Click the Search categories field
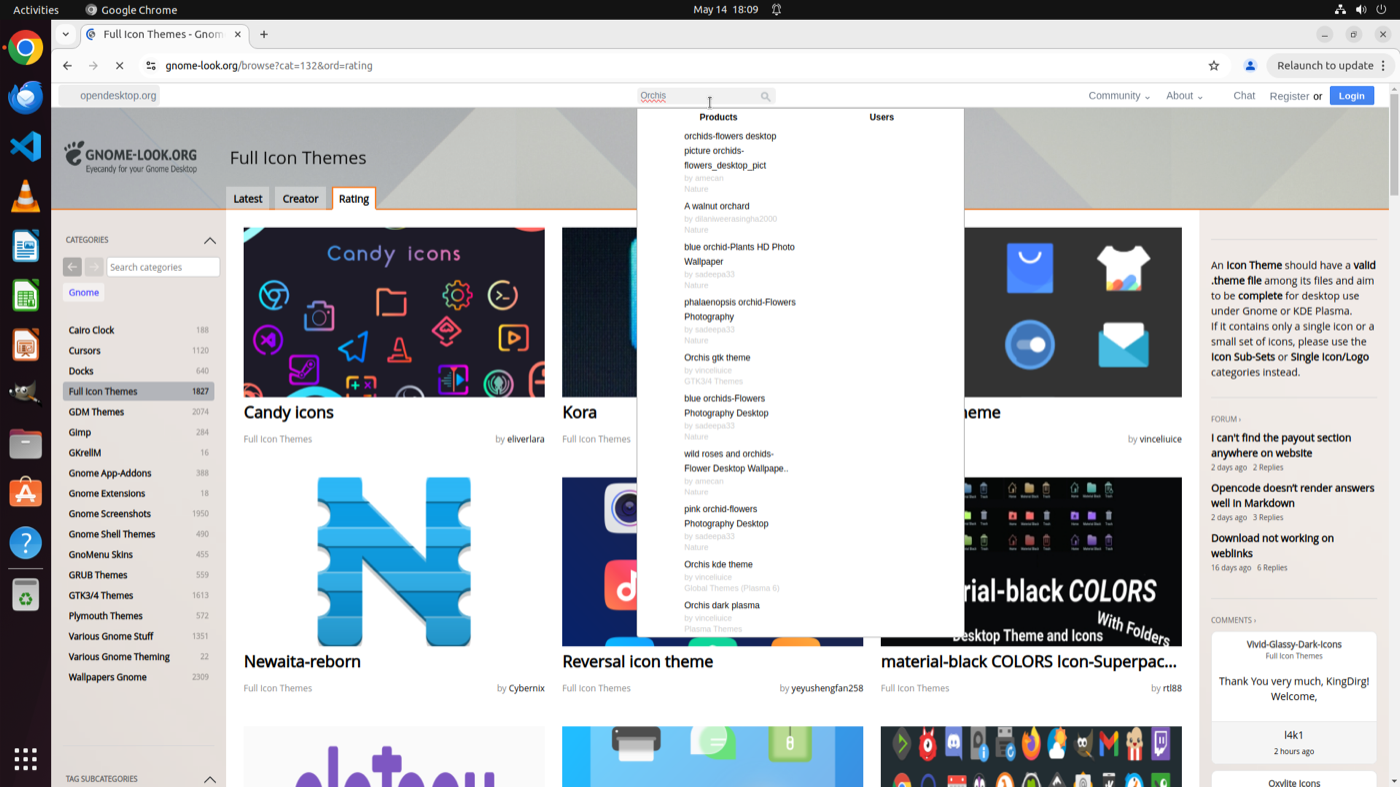The height and width of the screenshot is (787, 1400). point(163,267)
